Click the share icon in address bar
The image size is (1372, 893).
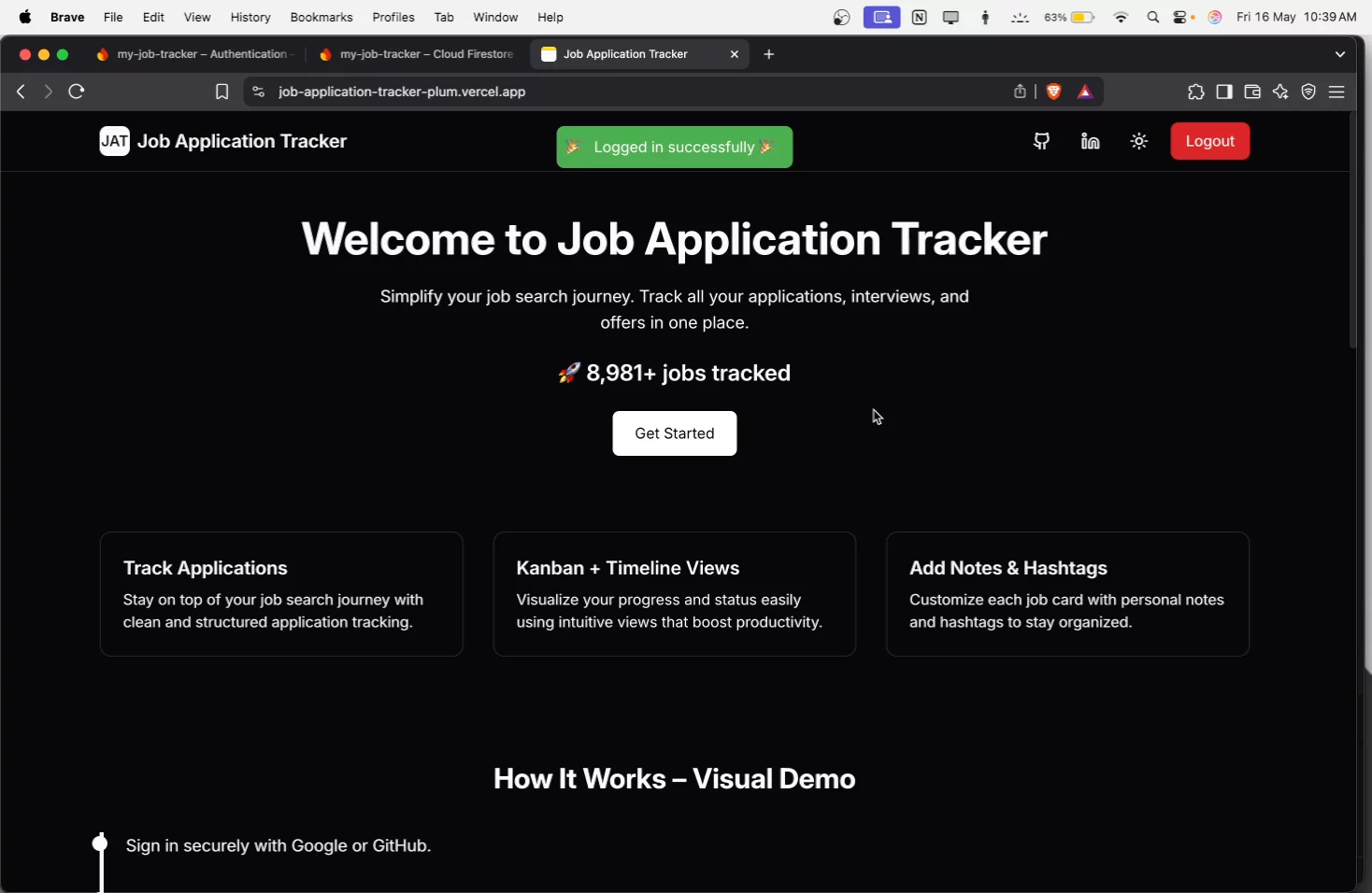click(x=1020, y=92)
